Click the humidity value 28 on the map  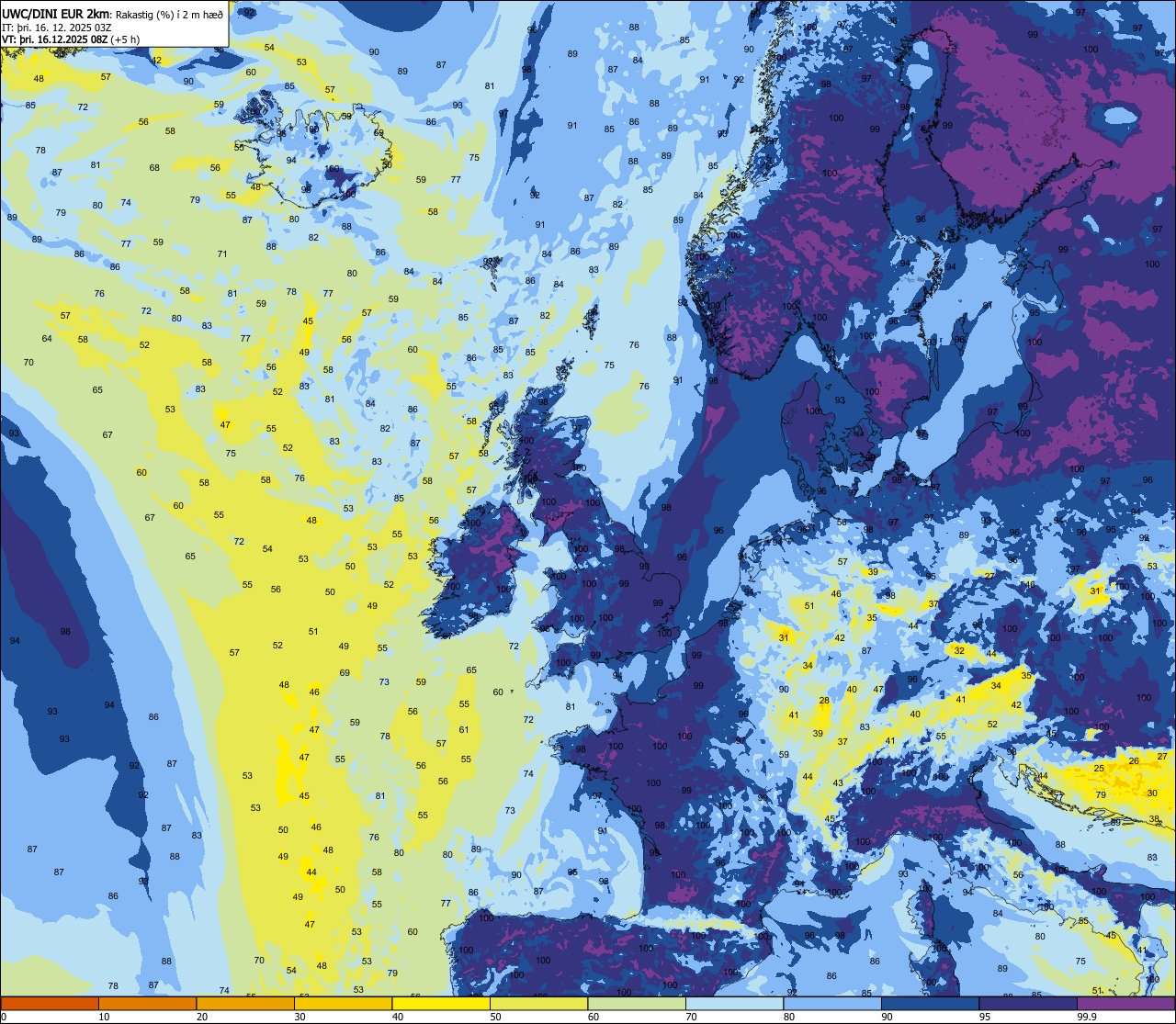coord(824,701)
